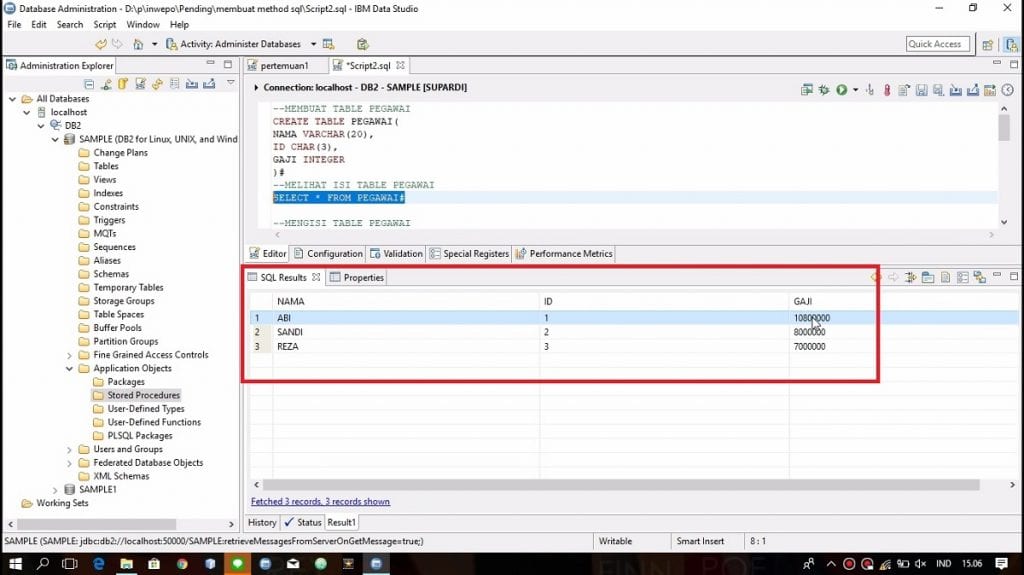Viewport: 1024px width, 575px height.
Task: Click the red thermometer icon in editor toolbar
Action: 886,90
